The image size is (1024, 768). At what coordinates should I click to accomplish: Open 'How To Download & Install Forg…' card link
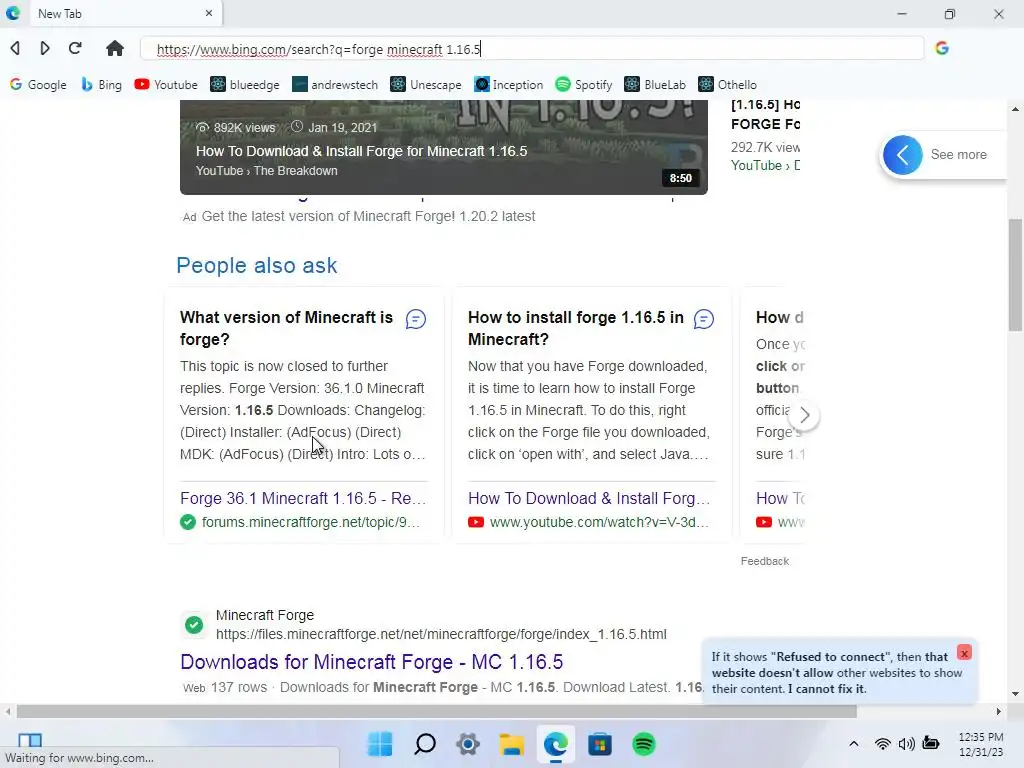[x=589, y=498]
